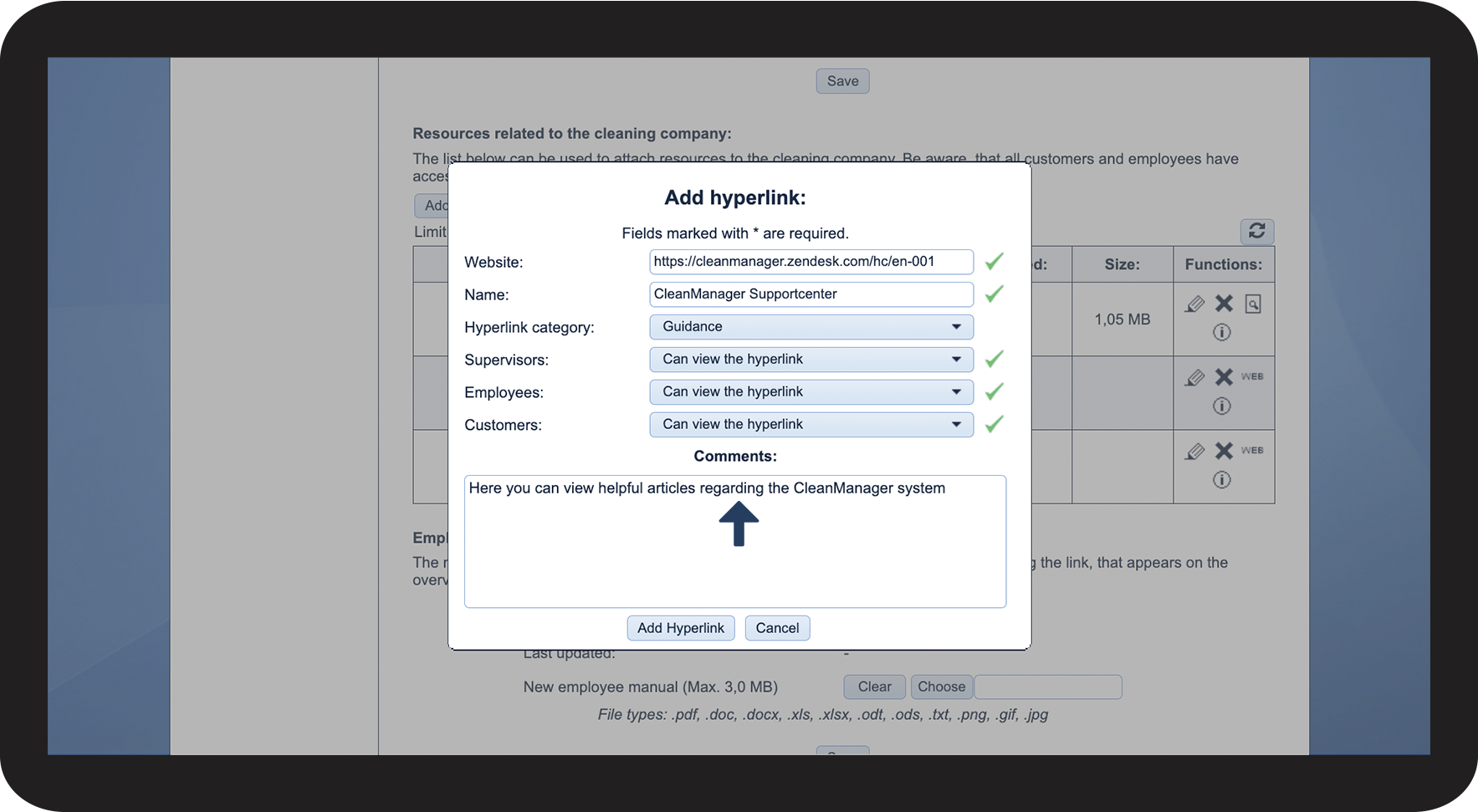The height and width of the screenshot is (812, 1478).
Task: Expand the Supervisors permission dropdown
Action: 811,360
